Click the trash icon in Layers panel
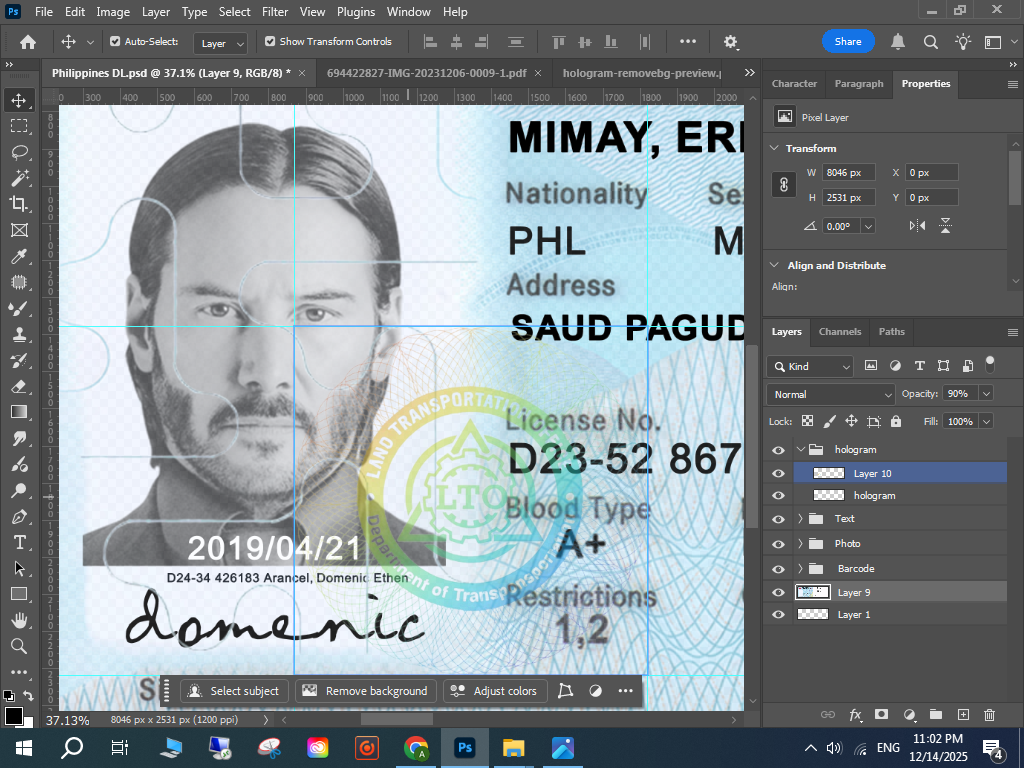 989,715
